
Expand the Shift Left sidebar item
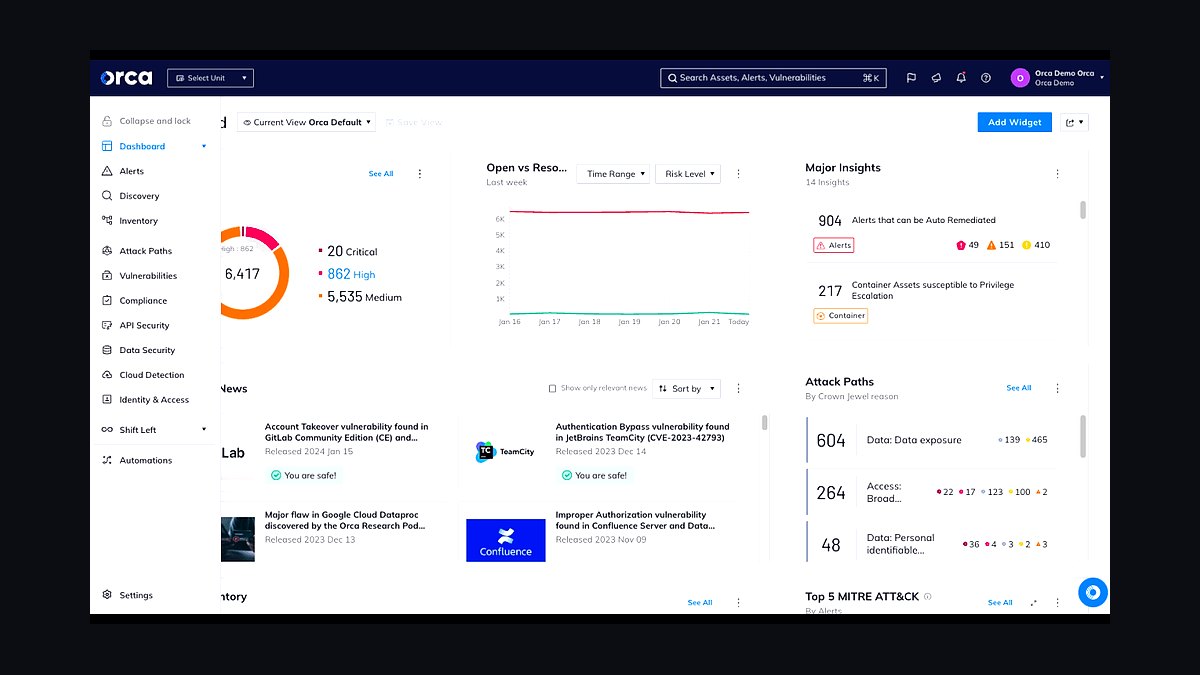pyautogui.click(x=155, y=430)
